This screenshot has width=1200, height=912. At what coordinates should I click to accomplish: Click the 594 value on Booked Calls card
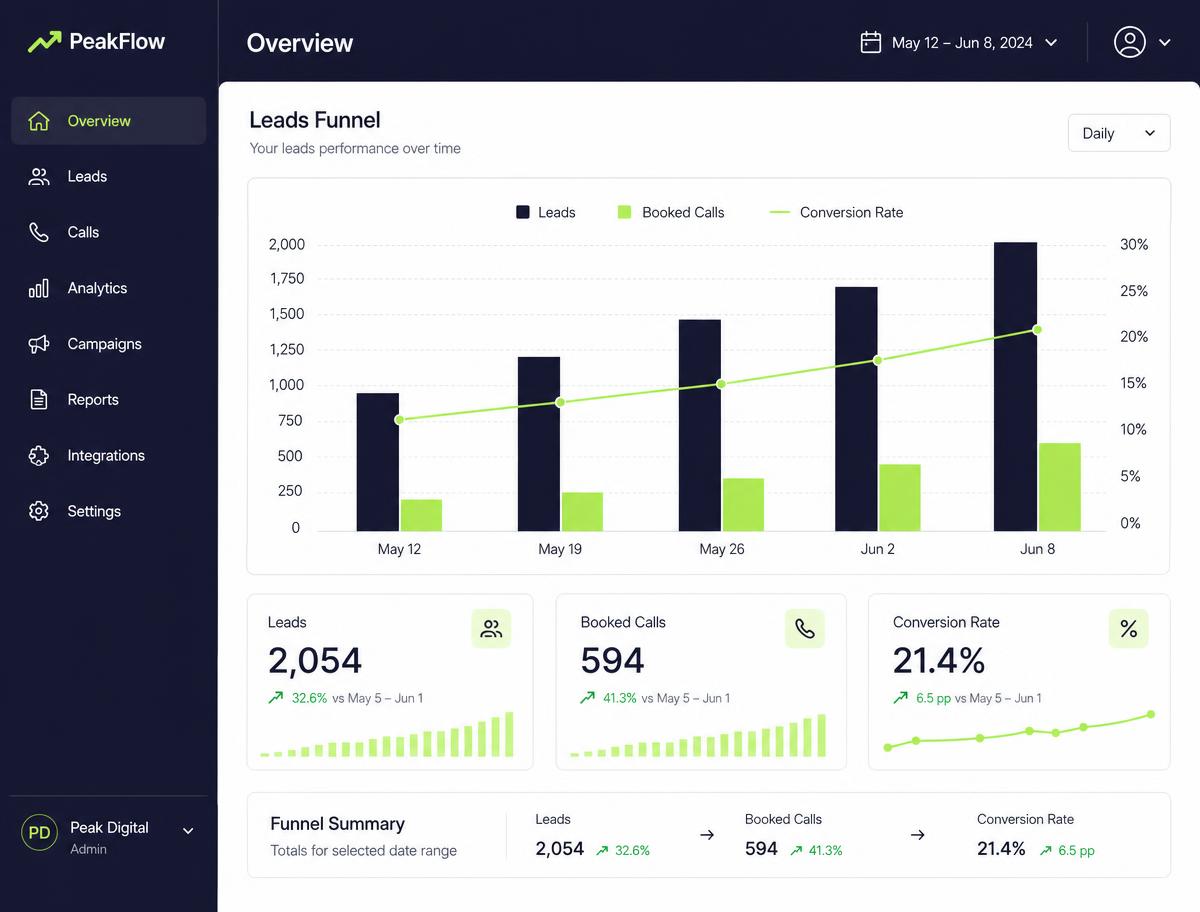(613, 661)
